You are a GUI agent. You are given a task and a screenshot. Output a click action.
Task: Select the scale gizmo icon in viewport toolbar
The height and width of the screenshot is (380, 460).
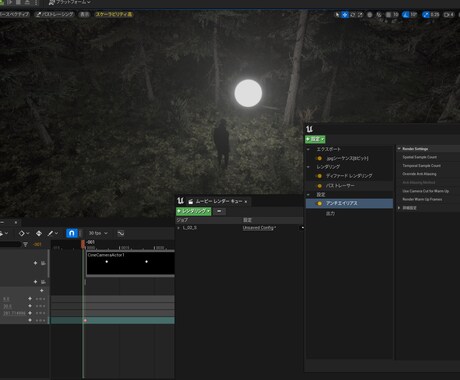point(360,15)
